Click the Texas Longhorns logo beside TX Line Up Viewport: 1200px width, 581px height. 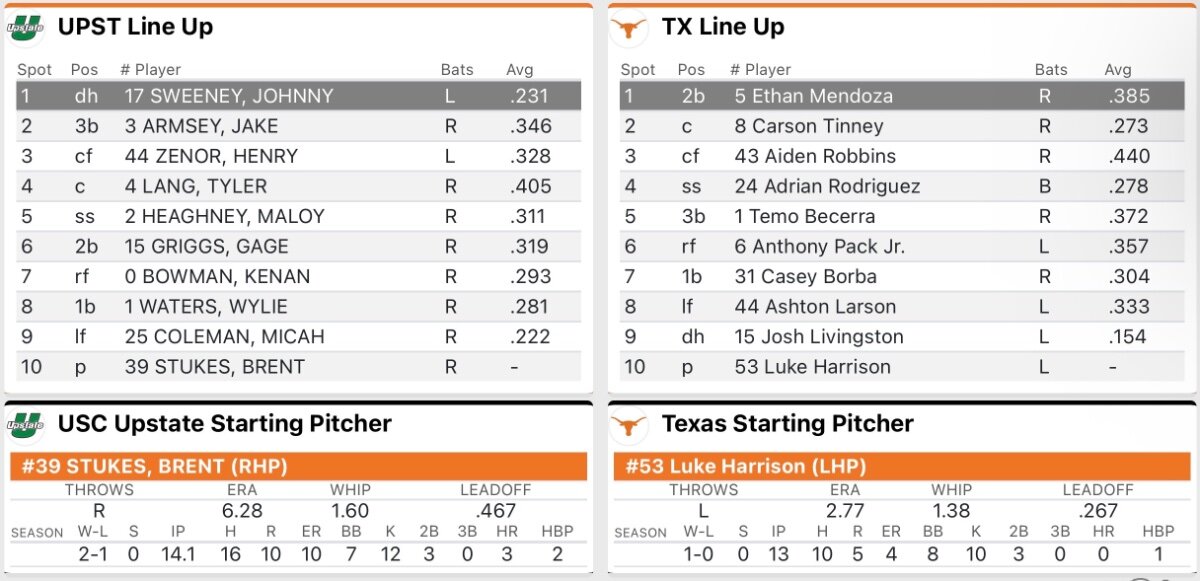629,28
